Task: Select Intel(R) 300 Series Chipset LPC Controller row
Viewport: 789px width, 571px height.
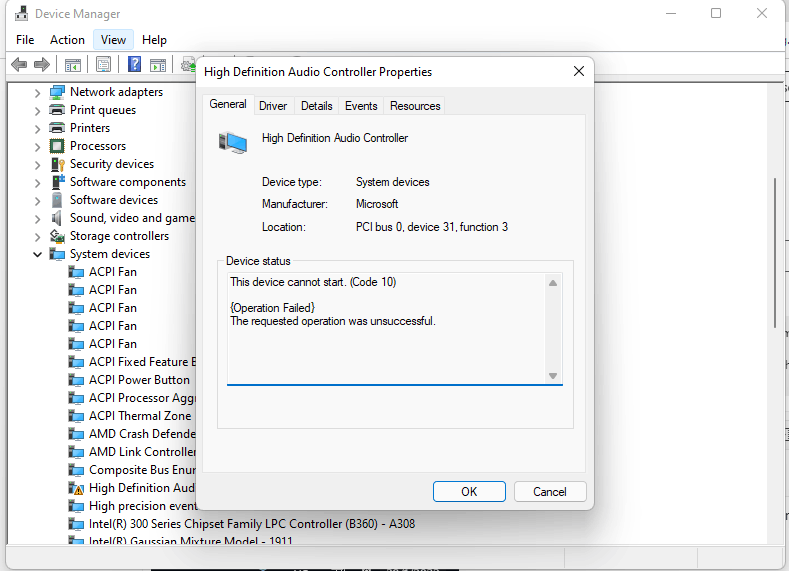Action: tap(252, 524)
